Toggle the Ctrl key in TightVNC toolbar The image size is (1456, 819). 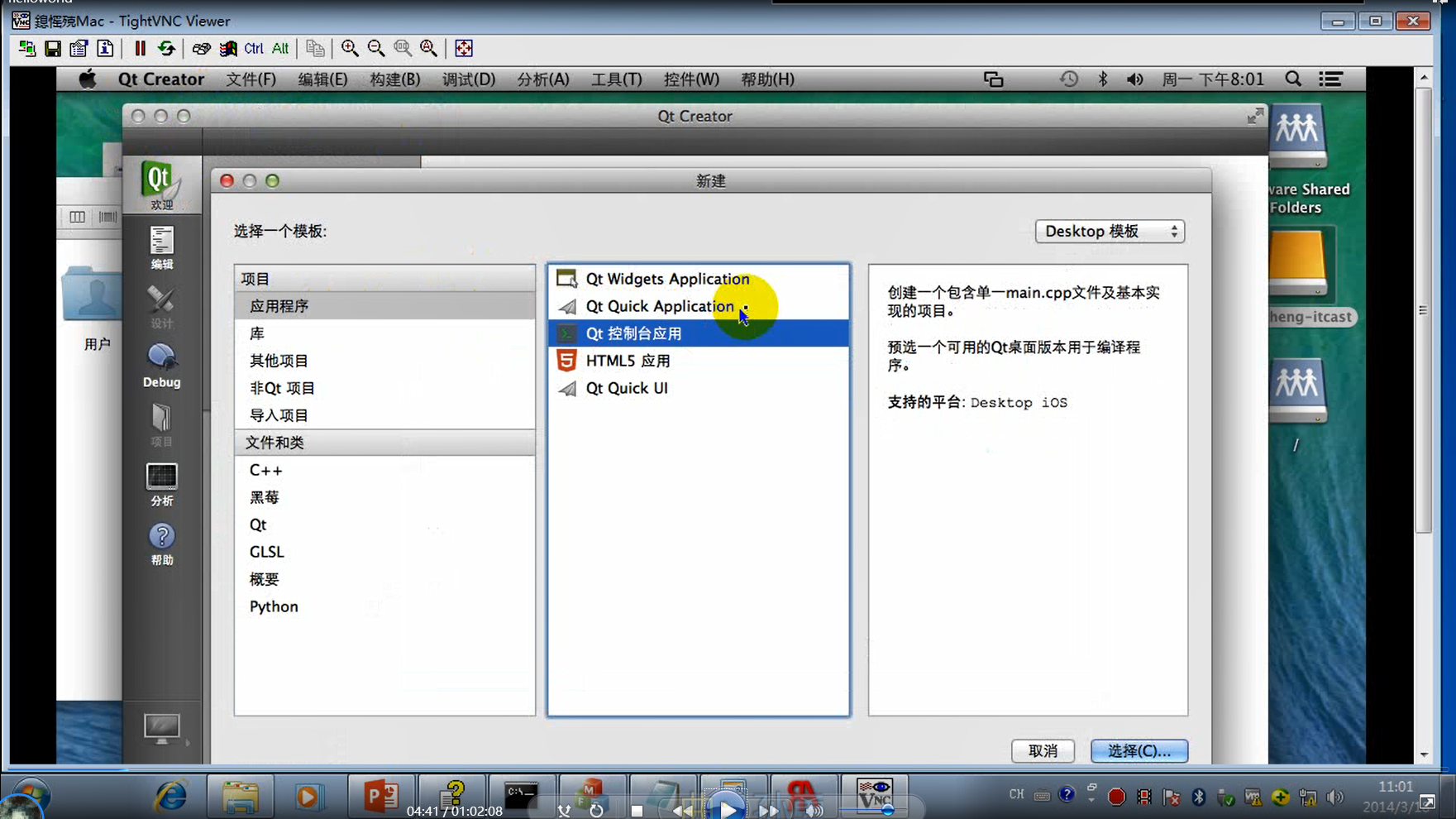pyautogui.click(x=254, y=49)
